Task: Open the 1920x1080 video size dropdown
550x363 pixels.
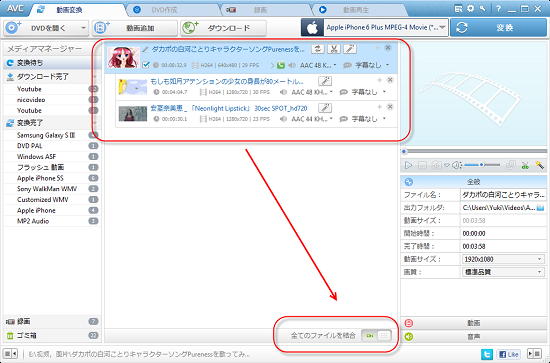Action: [503, 259]
